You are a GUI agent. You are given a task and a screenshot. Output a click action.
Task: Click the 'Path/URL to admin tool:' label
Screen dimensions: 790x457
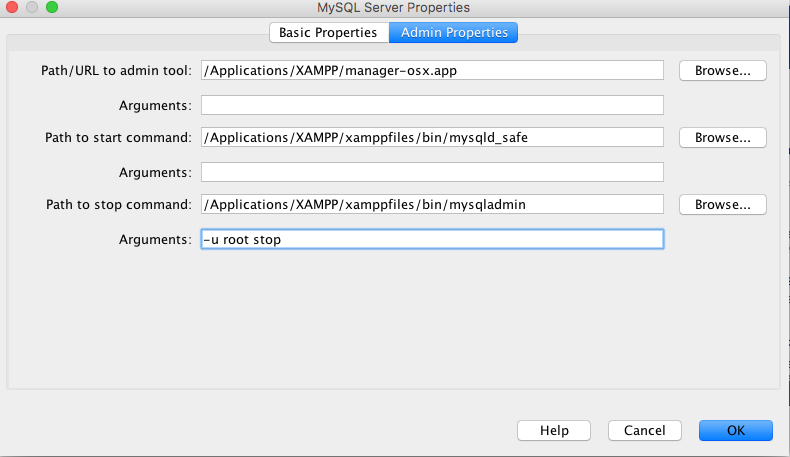tap(116, 71)
